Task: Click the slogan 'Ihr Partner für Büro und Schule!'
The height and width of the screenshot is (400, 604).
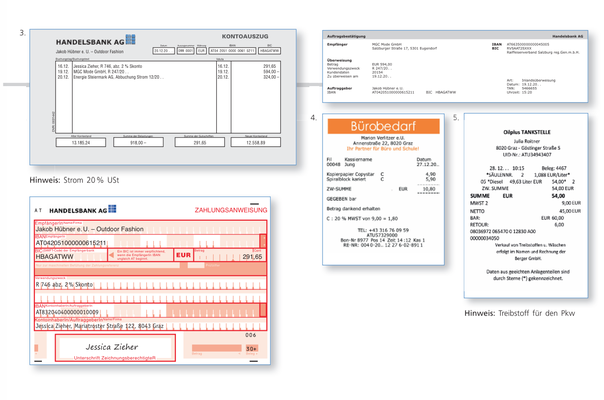Action: click(x=383, y=148)
